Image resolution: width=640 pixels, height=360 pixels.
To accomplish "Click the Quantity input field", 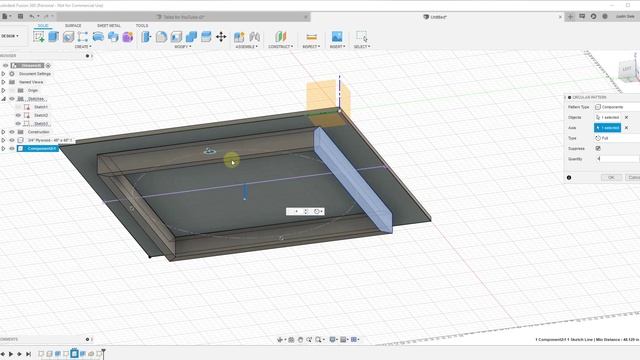I will click(x=617, y=159).
